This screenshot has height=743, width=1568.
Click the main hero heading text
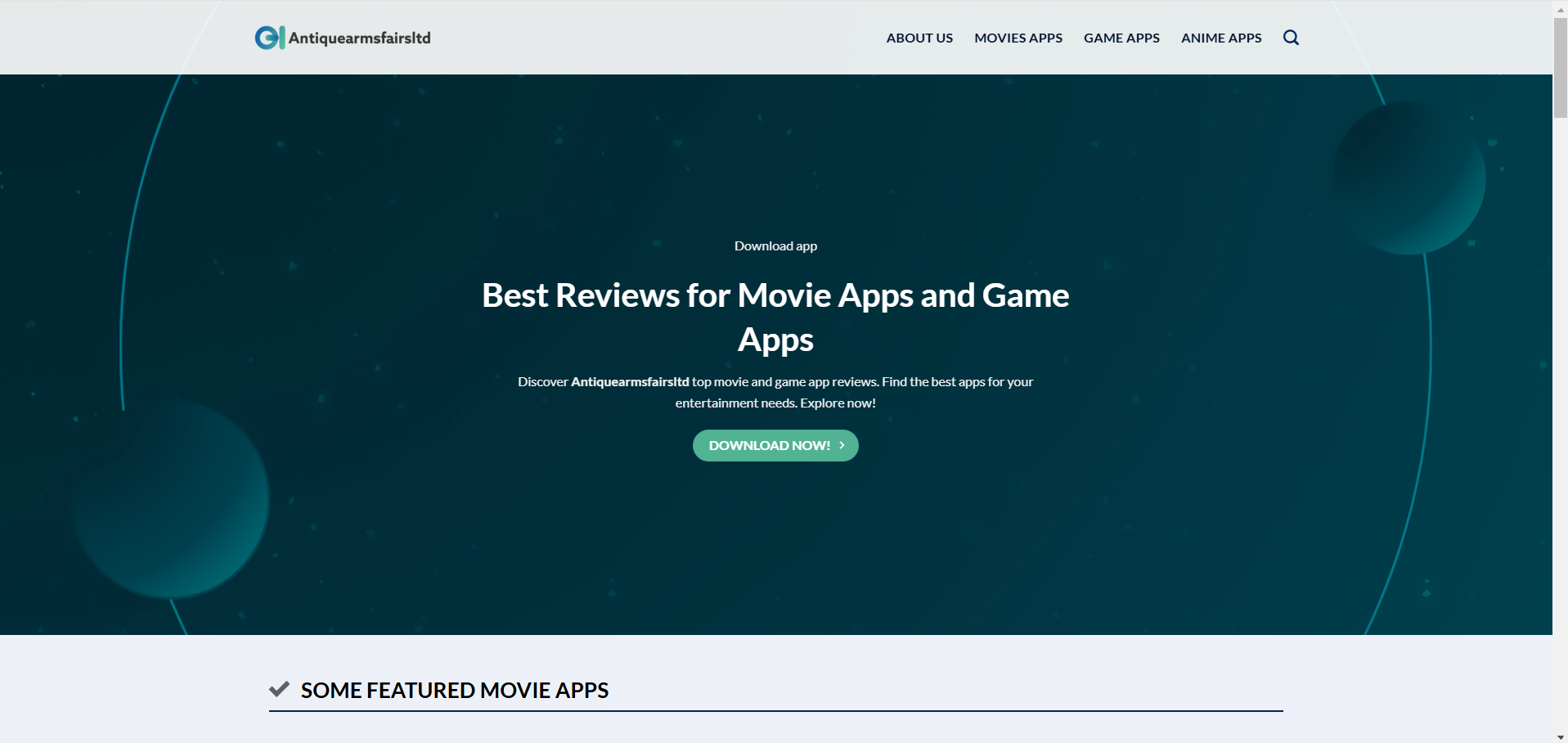775,317
